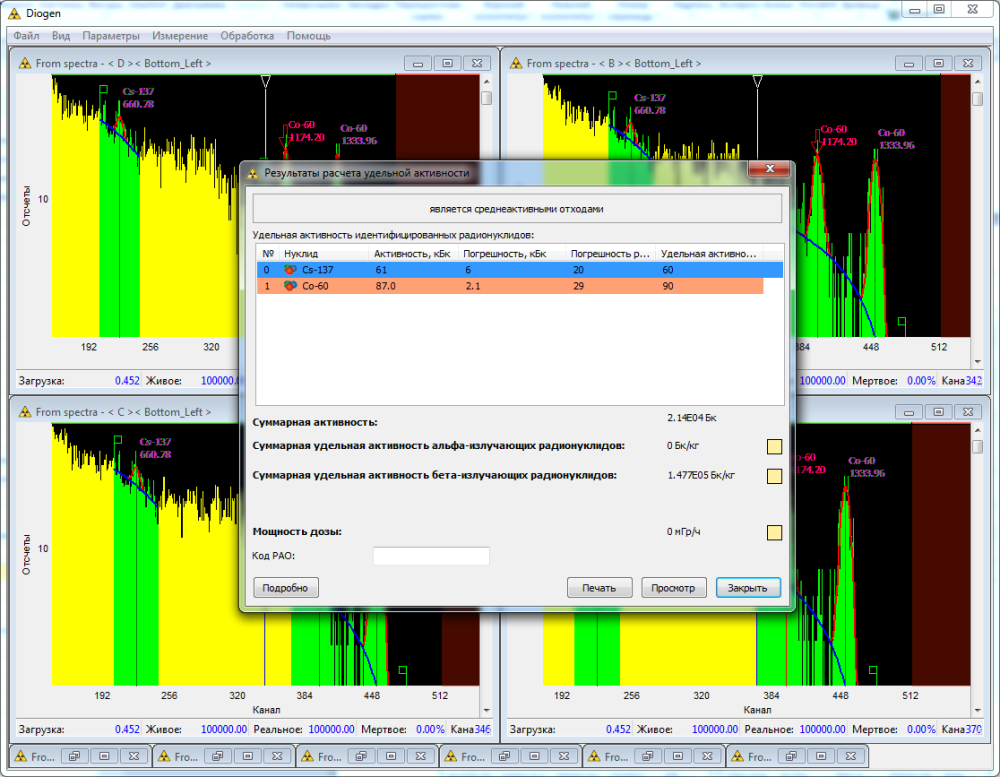Click the Просмотр button

coord(673,588)
